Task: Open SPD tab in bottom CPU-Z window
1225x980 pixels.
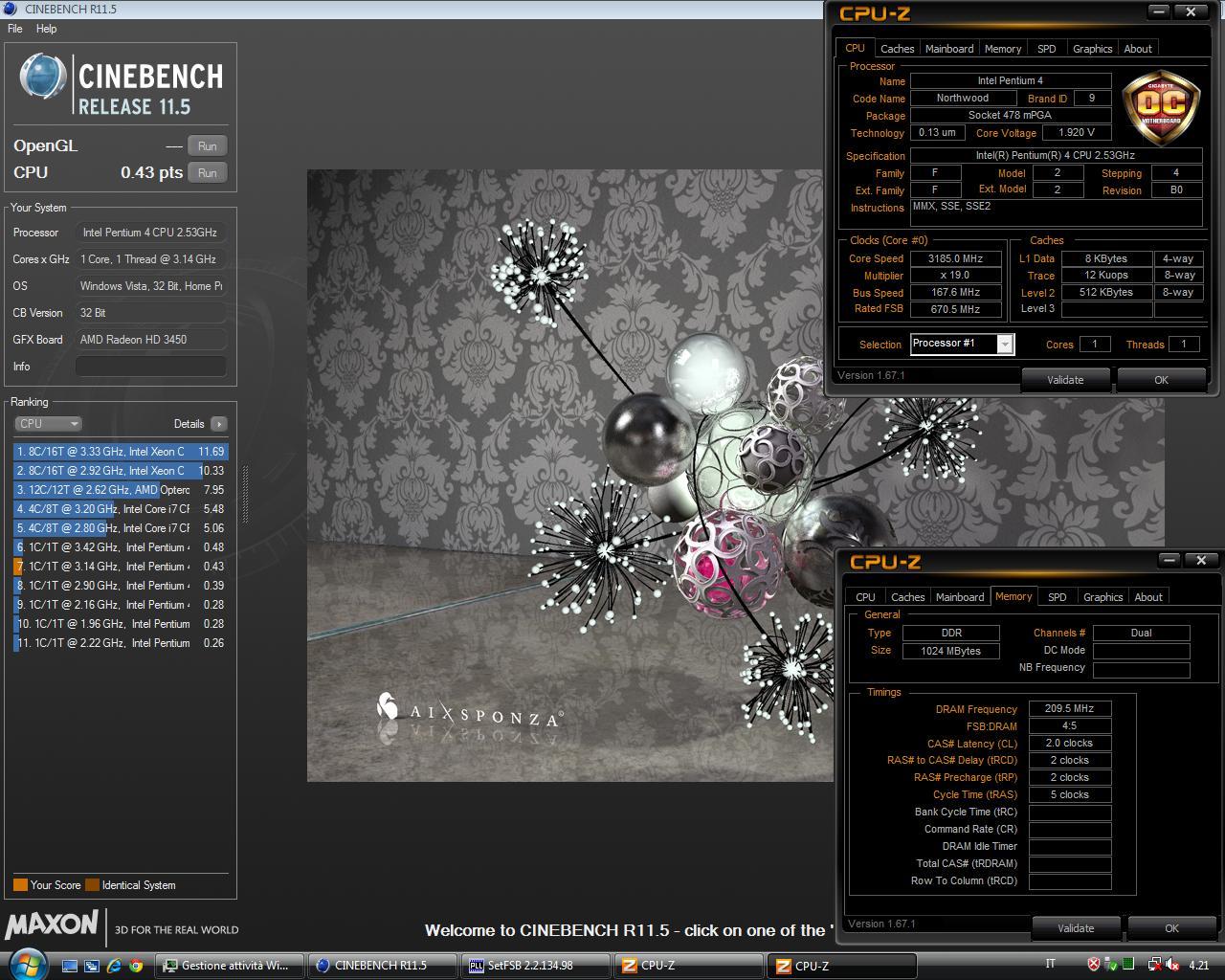Action: click(1058, 596)
